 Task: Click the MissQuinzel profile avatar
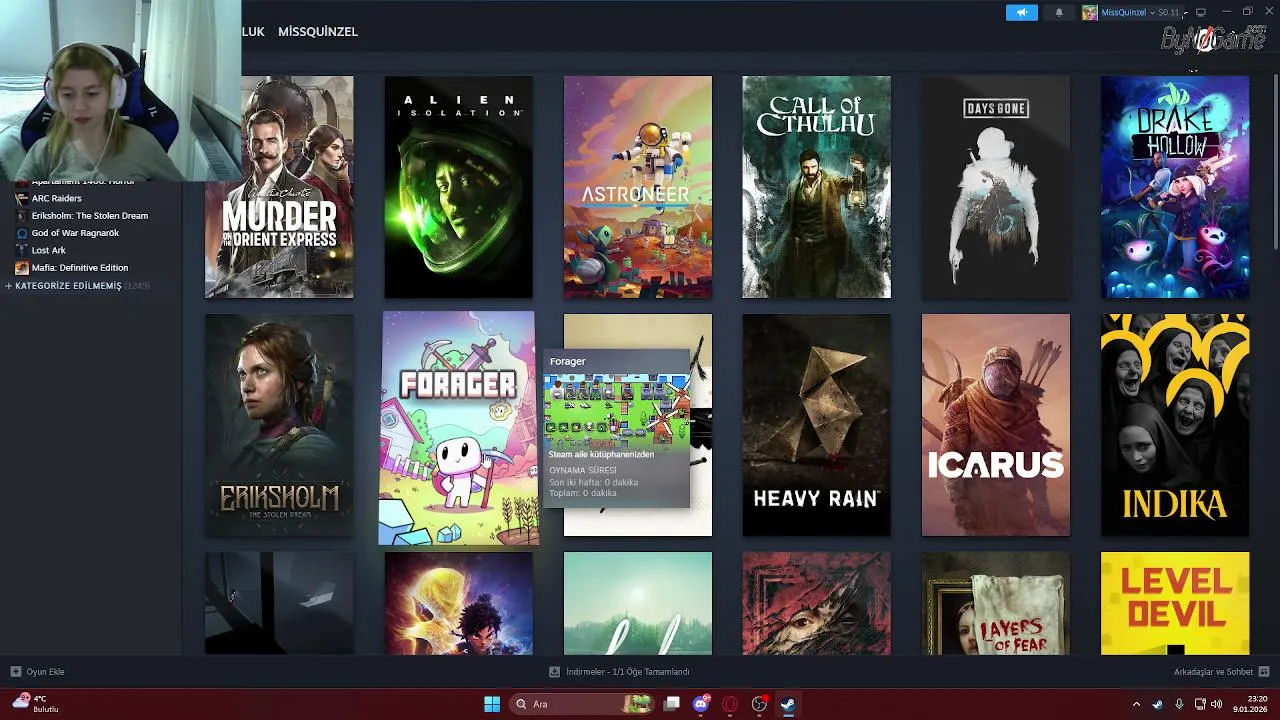tap(1090, 13)
